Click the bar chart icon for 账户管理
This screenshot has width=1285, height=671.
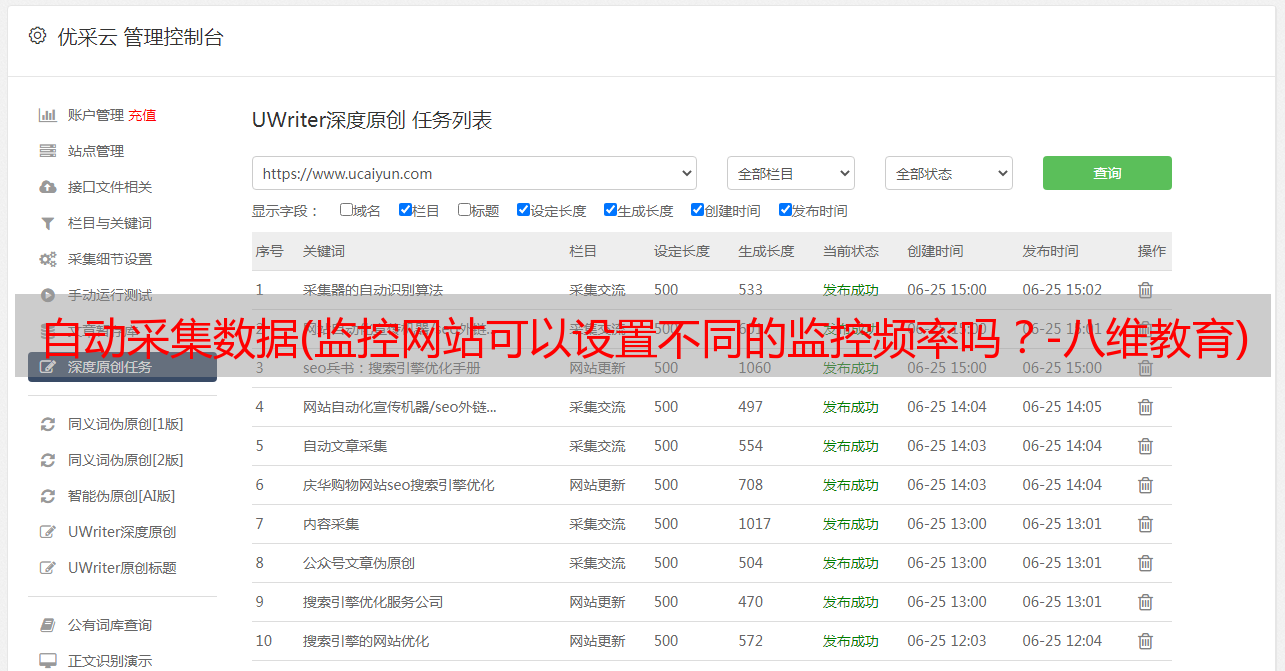point(47,115)
